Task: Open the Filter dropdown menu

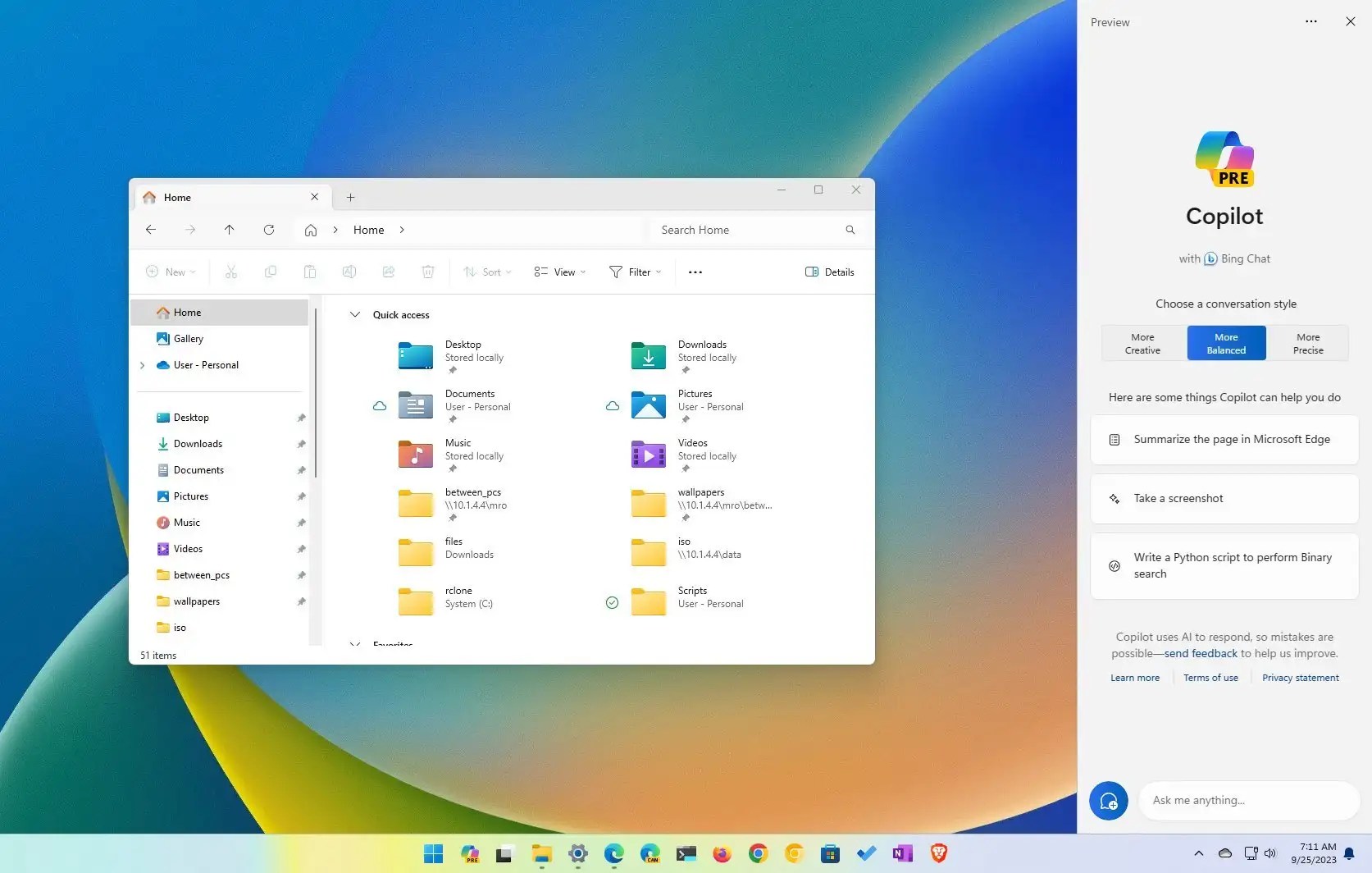Action: tap(636, 272)
